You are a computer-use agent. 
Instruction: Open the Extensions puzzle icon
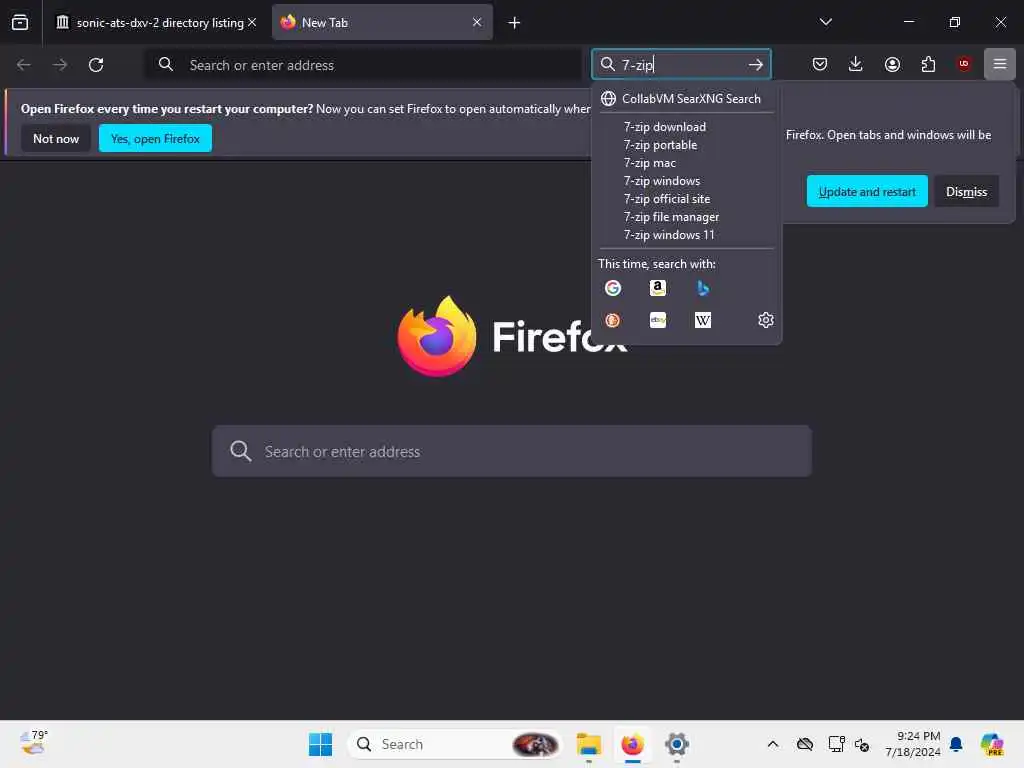point(928,64)
